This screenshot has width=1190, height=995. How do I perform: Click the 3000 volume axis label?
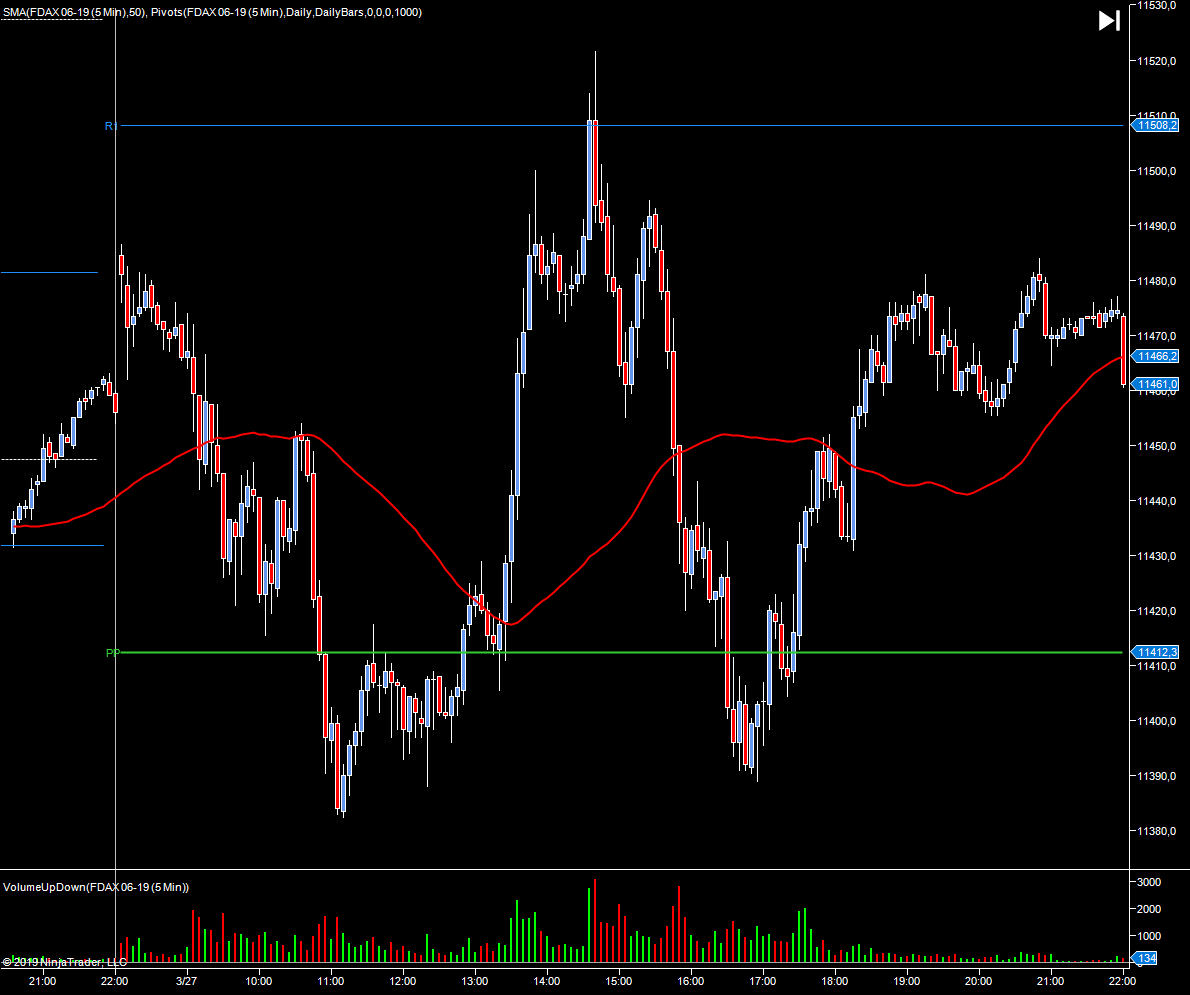[x=1149, y=882]
